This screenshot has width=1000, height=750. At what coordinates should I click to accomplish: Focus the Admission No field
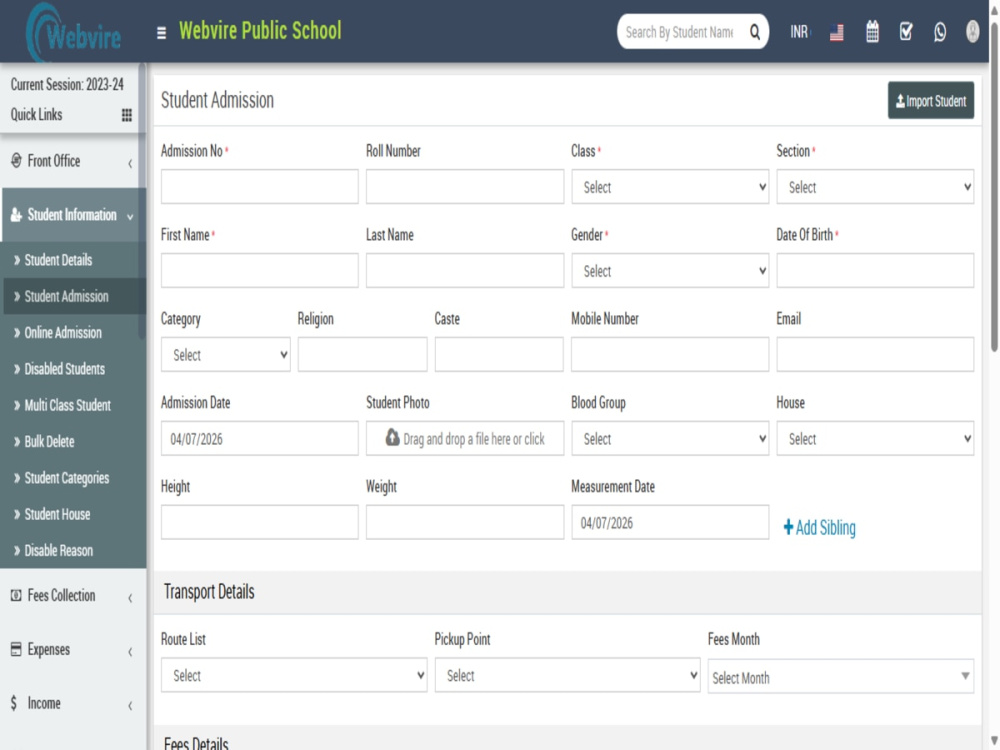[260, 187]
